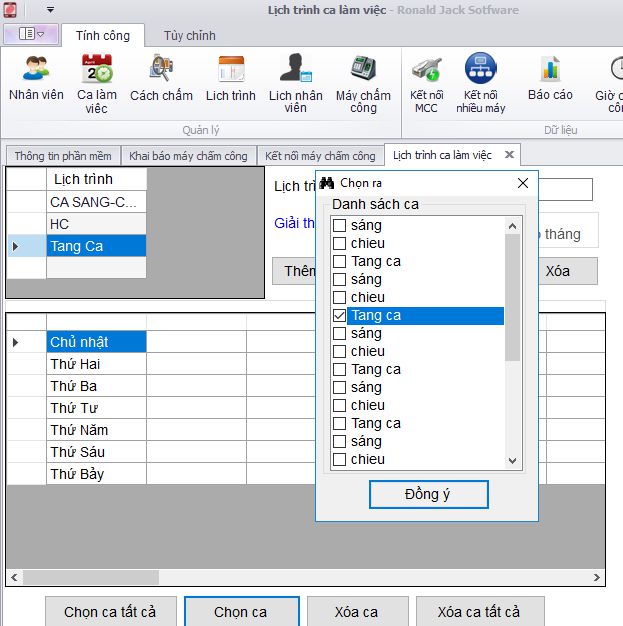
Task: Uncheck the highlighted Tang ca checkbox
Action: (340, 316)
